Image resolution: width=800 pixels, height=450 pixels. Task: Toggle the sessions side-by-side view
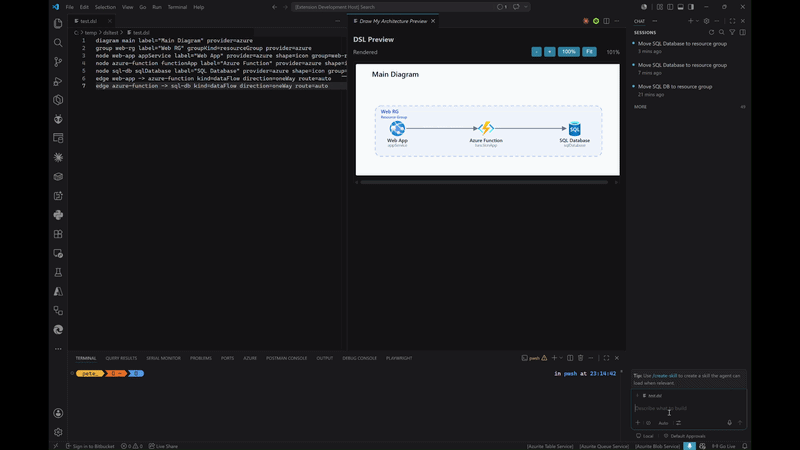743,32
